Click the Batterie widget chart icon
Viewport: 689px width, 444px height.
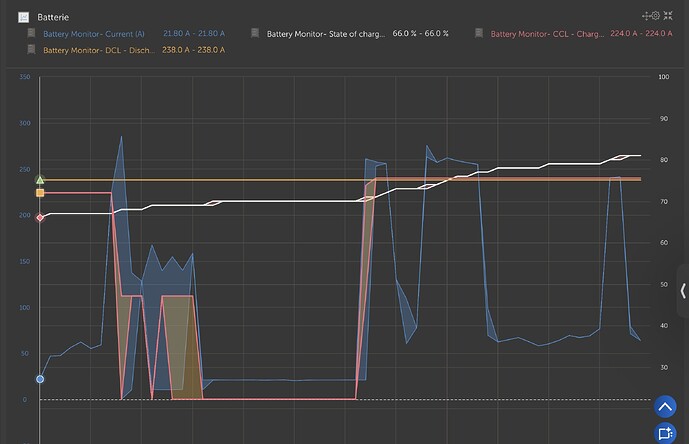(x=23, y=17)
